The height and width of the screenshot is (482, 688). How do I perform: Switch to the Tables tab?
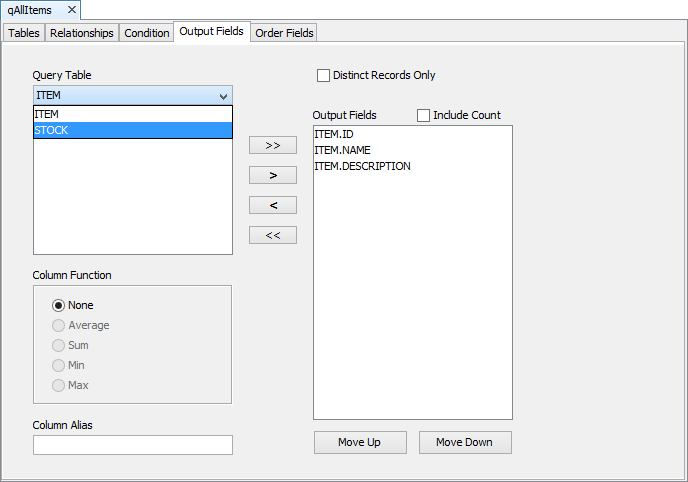click(24, 33)
